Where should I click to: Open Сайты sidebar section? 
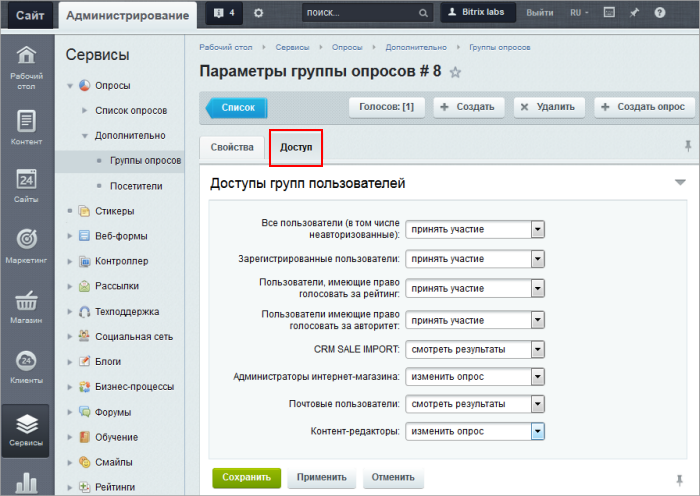[x=26, y=185]
